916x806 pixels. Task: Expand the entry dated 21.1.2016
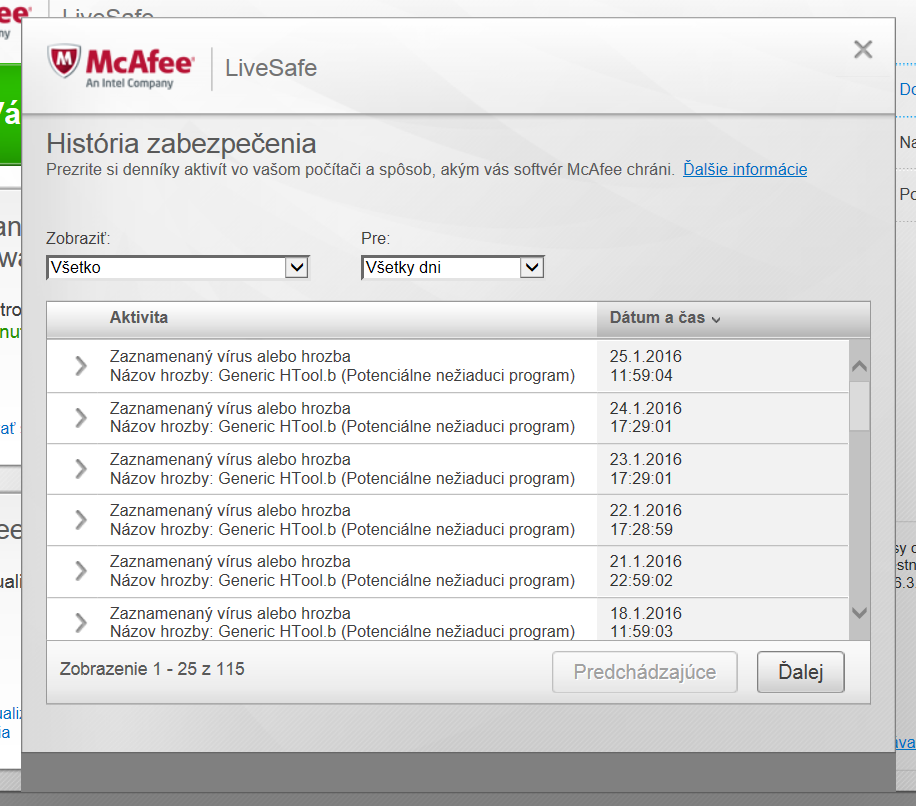[81, 571]
